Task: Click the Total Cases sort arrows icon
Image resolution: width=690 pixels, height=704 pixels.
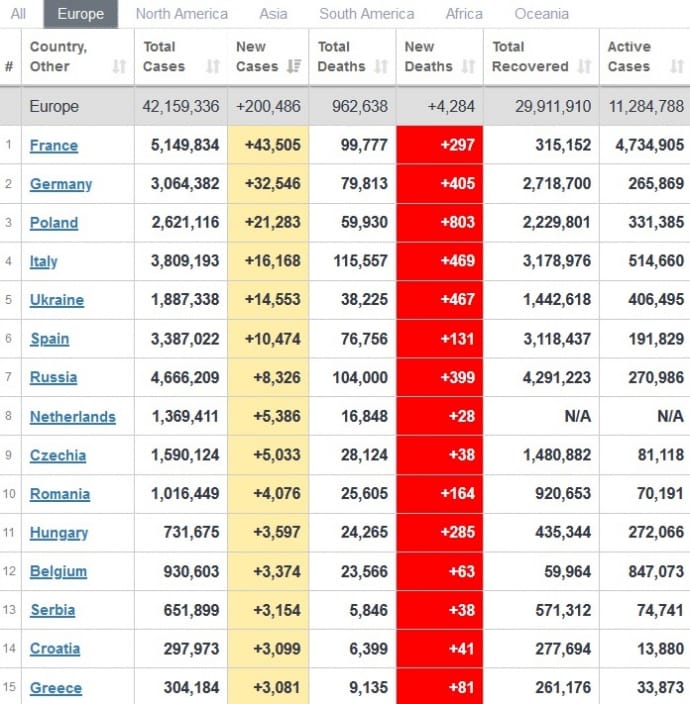Action: tap(212, 67)
